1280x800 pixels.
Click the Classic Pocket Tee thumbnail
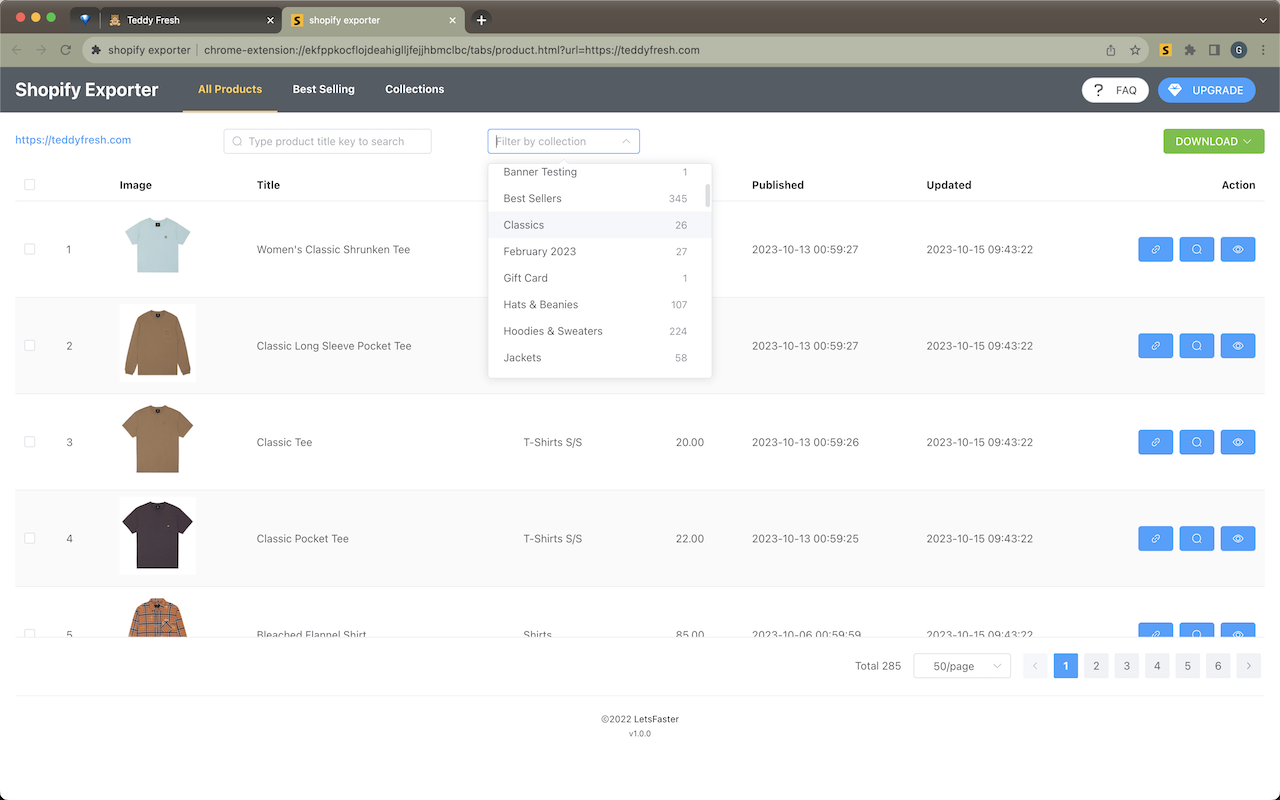click(157, 536)
